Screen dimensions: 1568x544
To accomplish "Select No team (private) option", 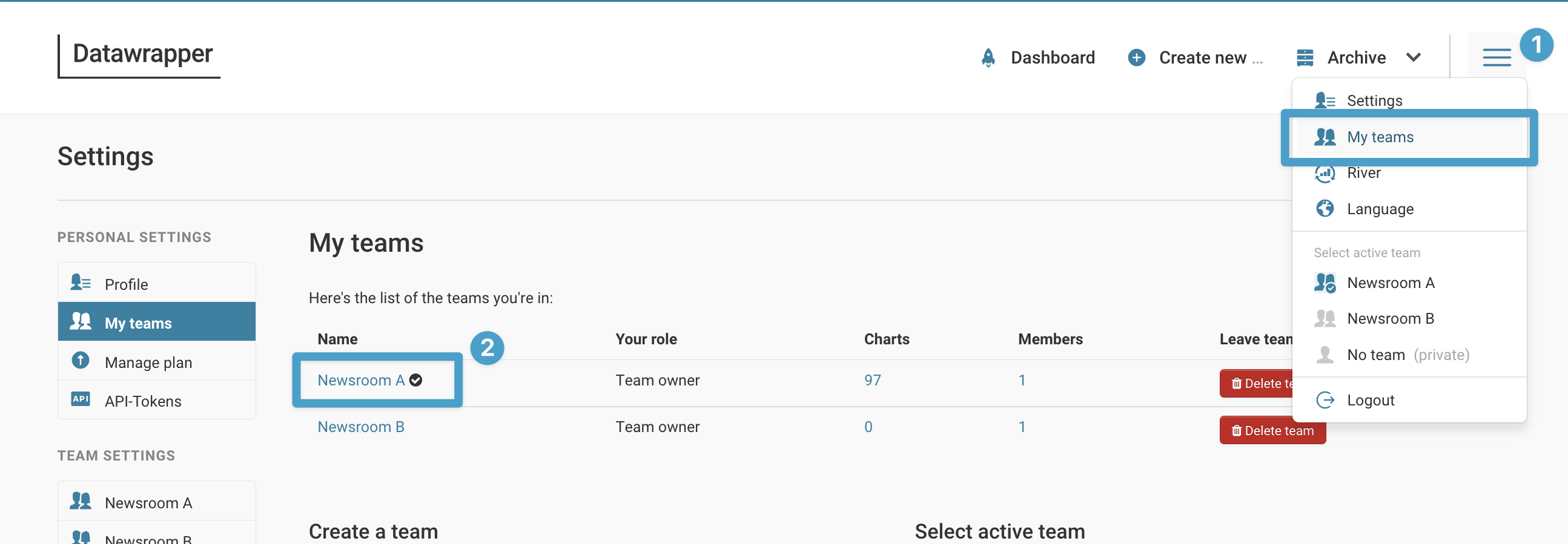I will click(1408, 355).
